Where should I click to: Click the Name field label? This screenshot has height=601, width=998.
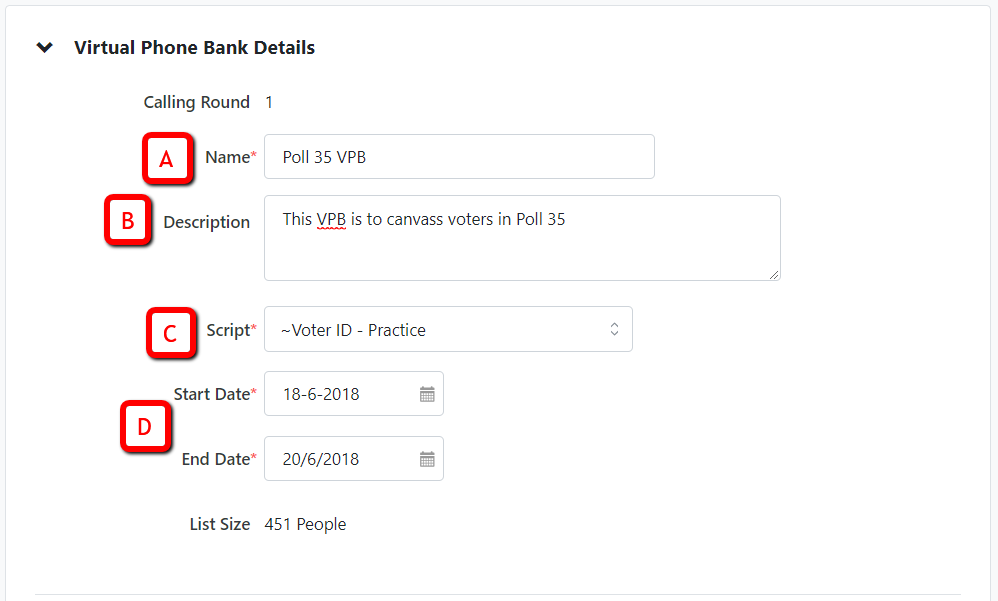point(230,157)
